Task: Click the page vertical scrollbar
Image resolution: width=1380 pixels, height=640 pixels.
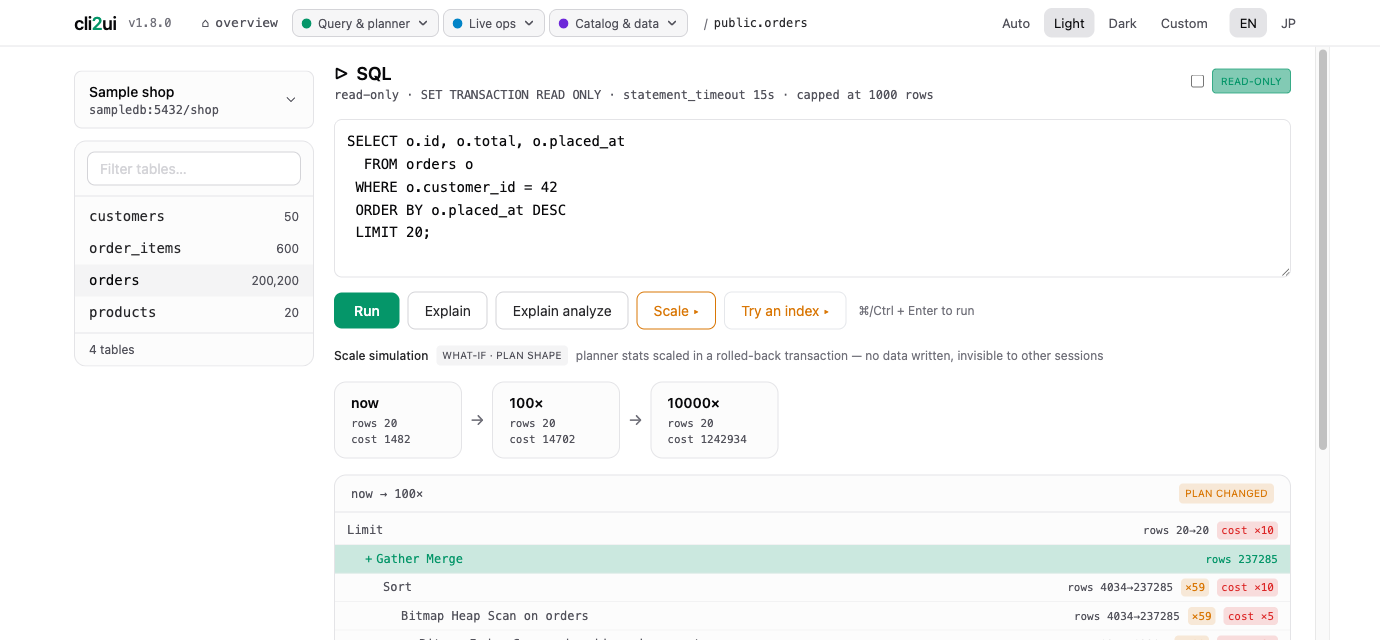Action: pyautogui.click(x=1323, y=250)
